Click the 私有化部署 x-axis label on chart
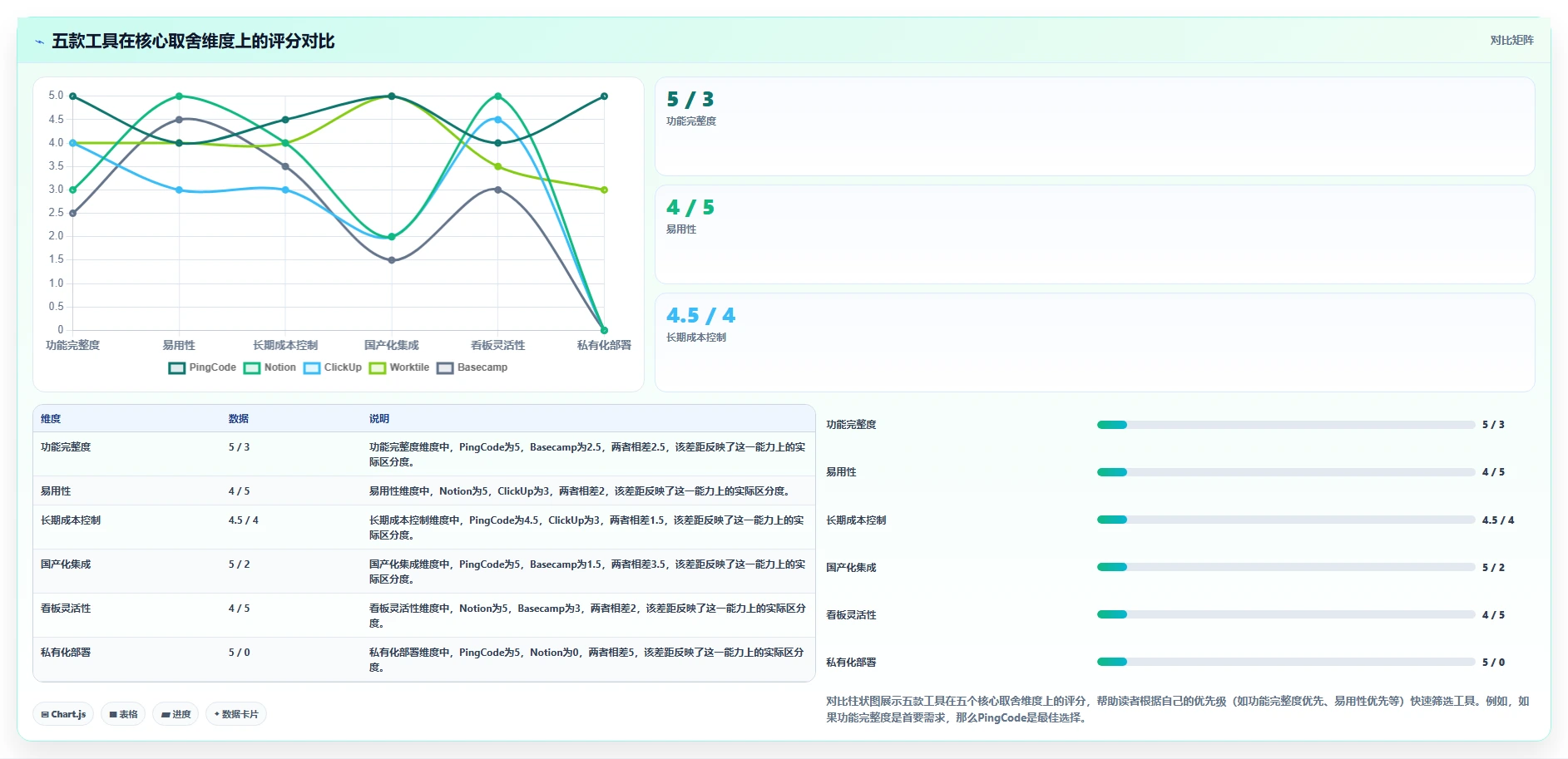This screenshot has width=1568, height=759. point(604,345)
